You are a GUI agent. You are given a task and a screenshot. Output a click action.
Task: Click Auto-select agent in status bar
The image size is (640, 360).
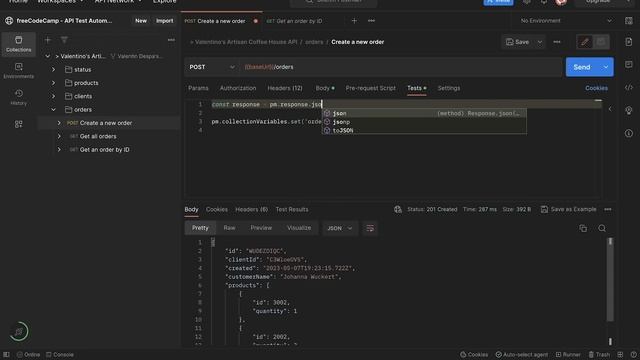coord(522,355)
